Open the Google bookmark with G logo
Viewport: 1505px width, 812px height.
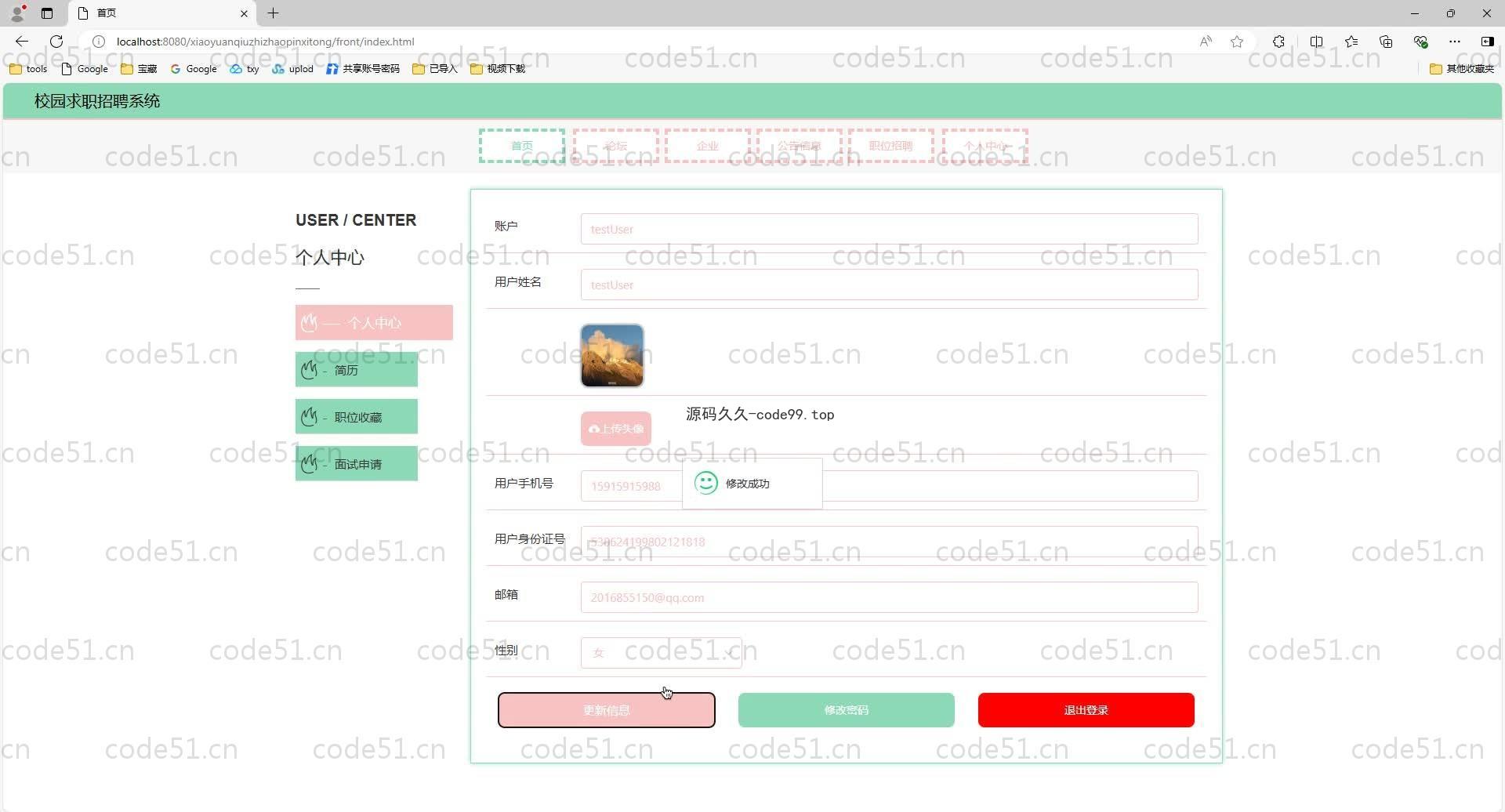194,69
